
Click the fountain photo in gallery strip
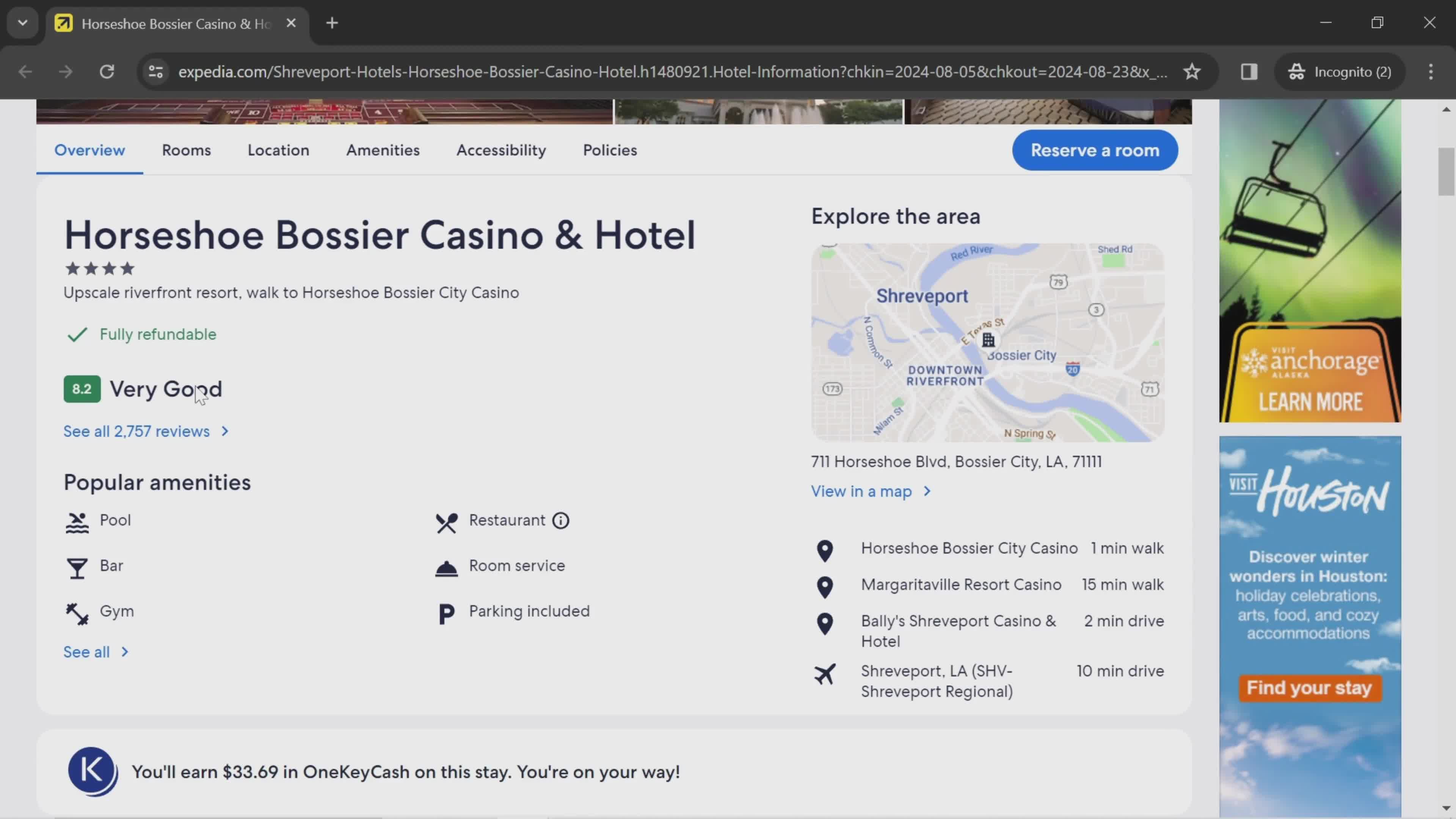pos(758,112)
